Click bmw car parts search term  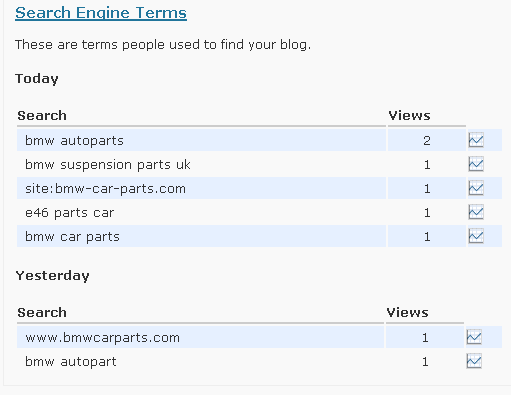point(72,237)
